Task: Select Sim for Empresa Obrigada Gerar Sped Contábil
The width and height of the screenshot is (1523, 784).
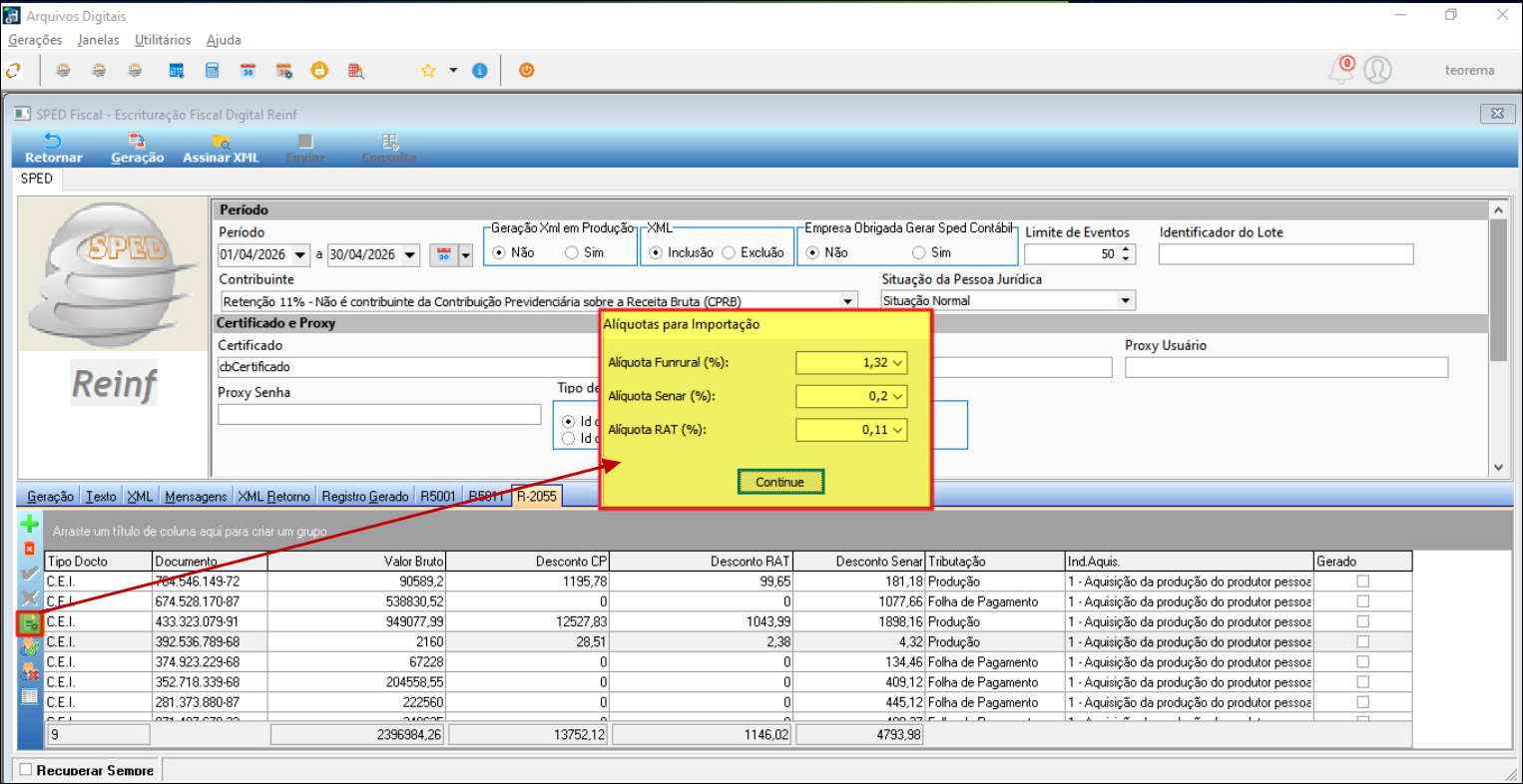Action: point(919,253)
